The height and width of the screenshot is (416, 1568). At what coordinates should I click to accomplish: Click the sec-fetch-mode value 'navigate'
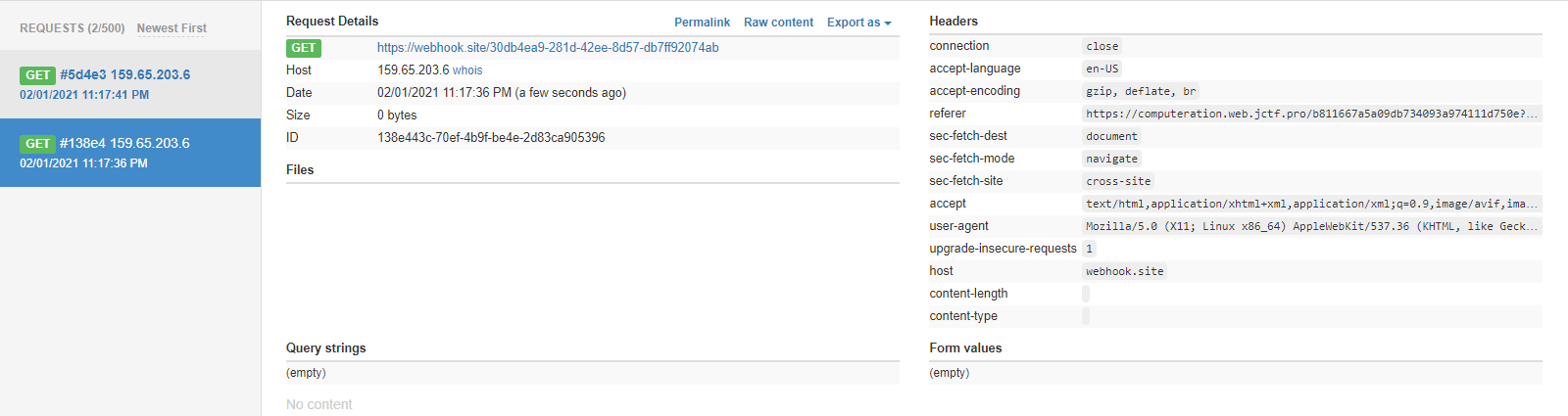(1111, 159)
